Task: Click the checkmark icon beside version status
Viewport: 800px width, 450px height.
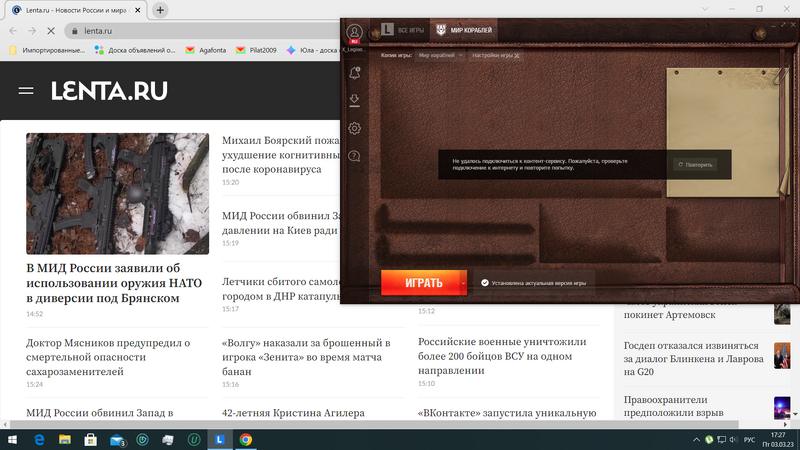Action: [x=485, y=283]
